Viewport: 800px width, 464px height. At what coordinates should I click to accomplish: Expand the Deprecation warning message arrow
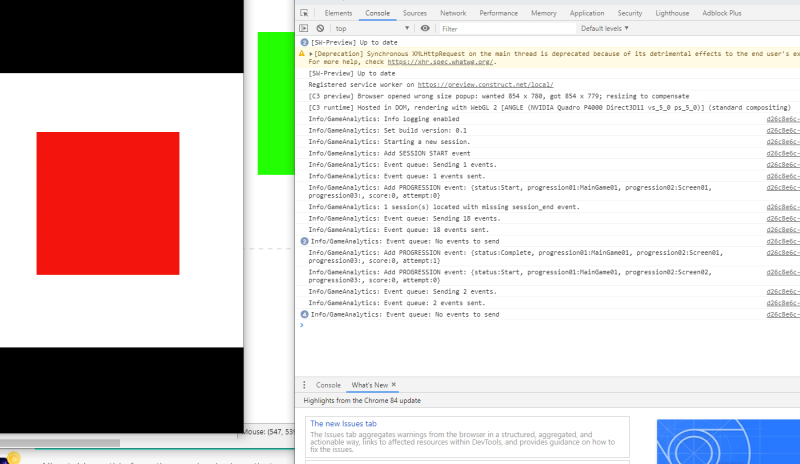[x=311, y=54]
